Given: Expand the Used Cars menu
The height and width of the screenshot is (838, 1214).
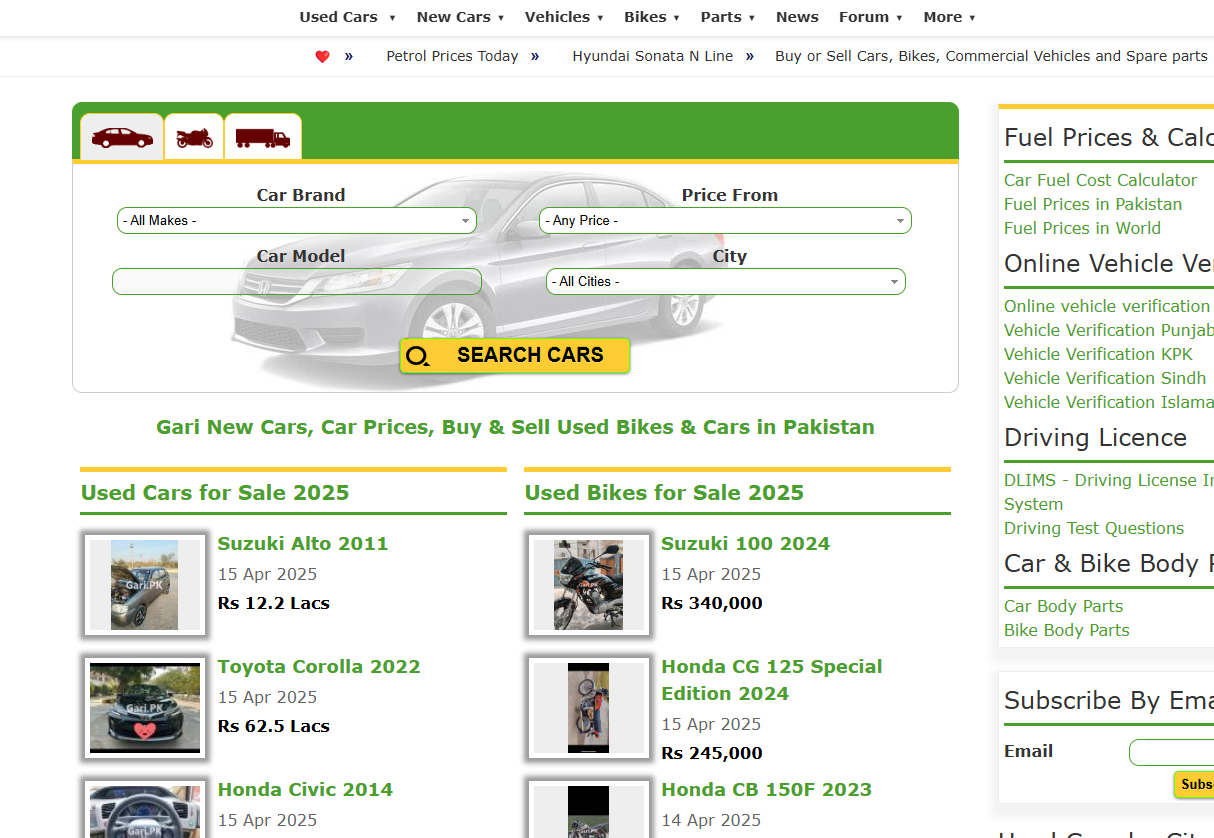Looking at the screenshot, I should tap(347, 17).
